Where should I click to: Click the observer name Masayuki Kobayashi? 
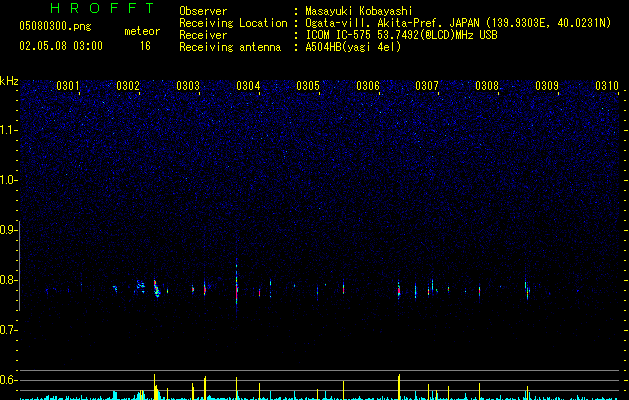point(359,11)
